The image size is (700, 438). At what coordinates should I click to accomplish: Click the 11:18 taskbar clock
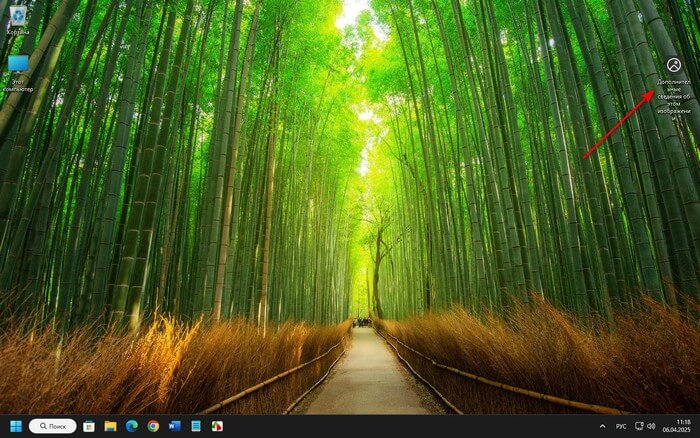[683, 421]
